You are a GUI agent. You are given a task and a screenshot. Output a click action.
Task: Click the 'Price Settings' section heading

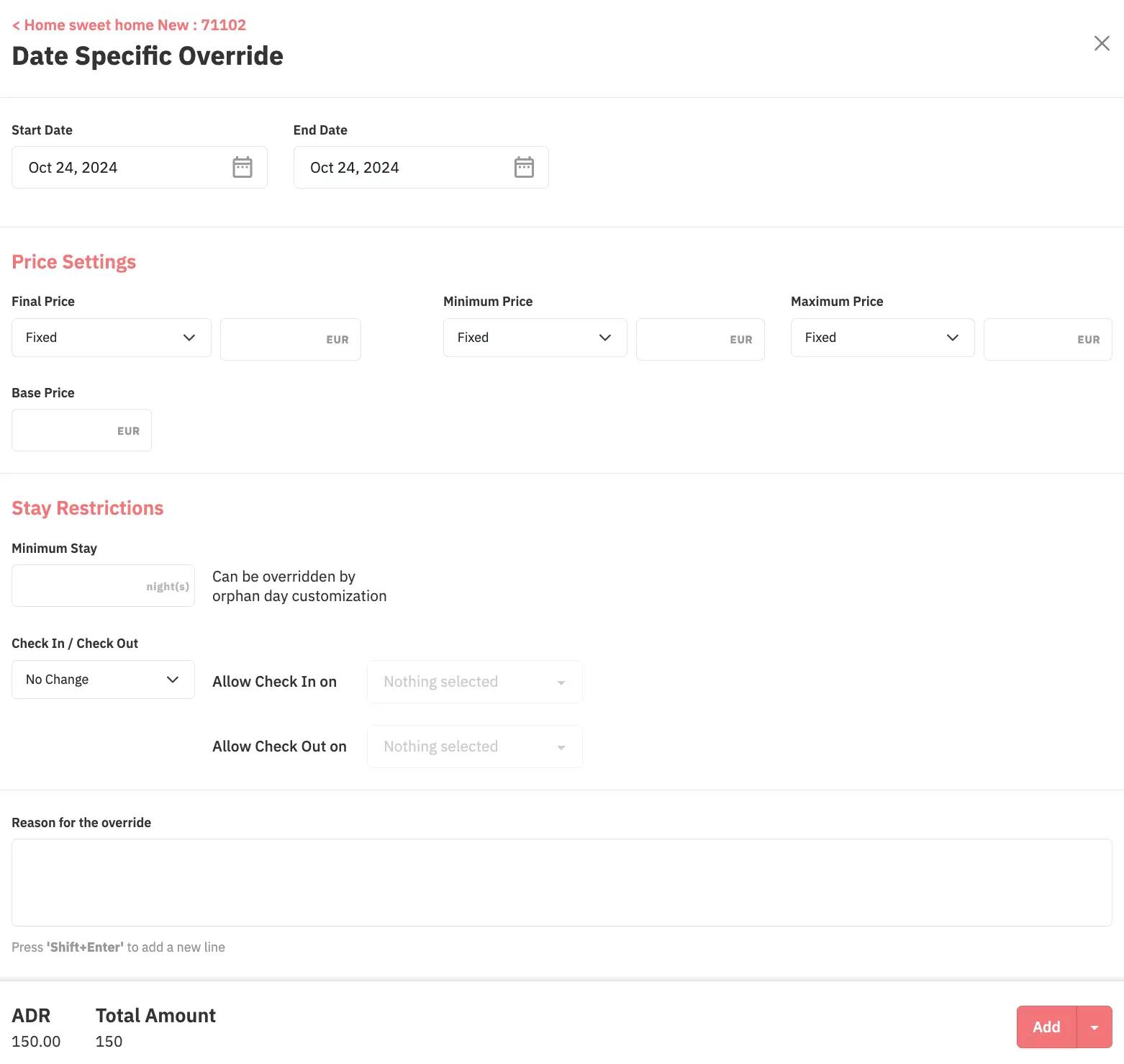pyautogui.click(x=73, y=262)
